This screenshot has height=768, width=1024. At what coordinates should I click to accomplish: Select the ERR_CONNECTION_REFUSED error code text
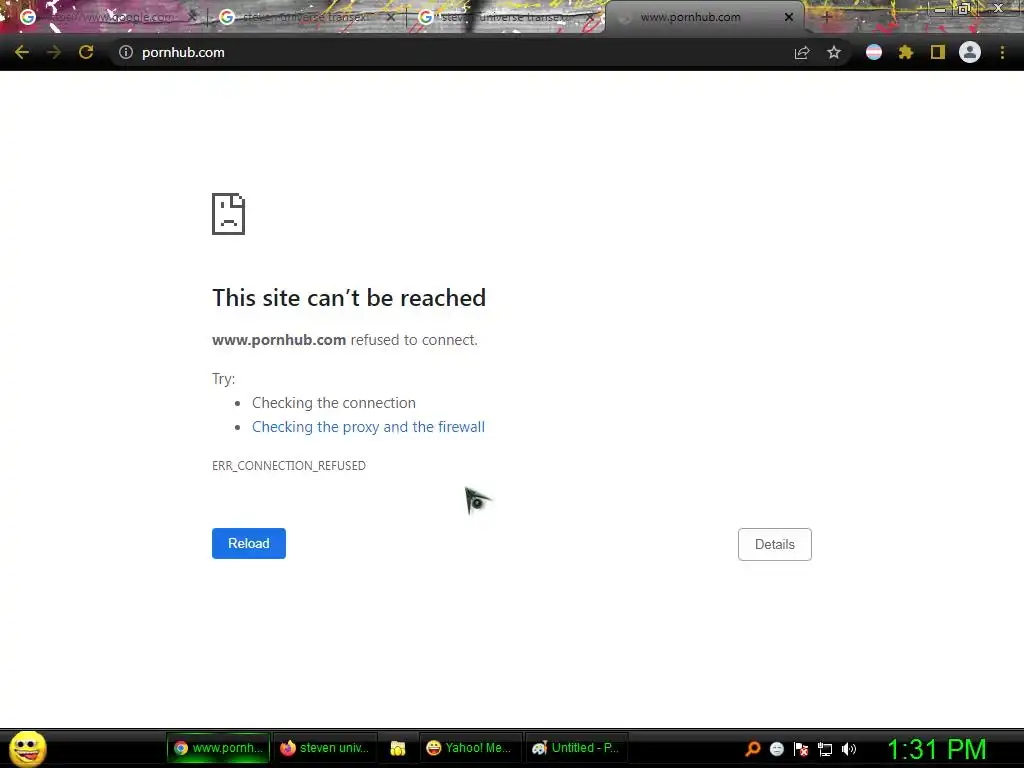pos(289,466)
